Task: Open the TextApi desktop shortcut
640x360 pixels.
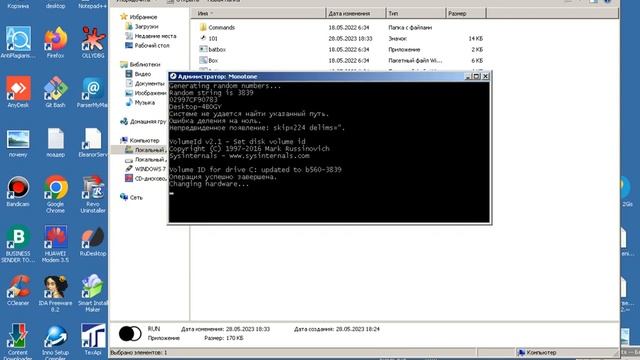Action: [x=93, y=339]
